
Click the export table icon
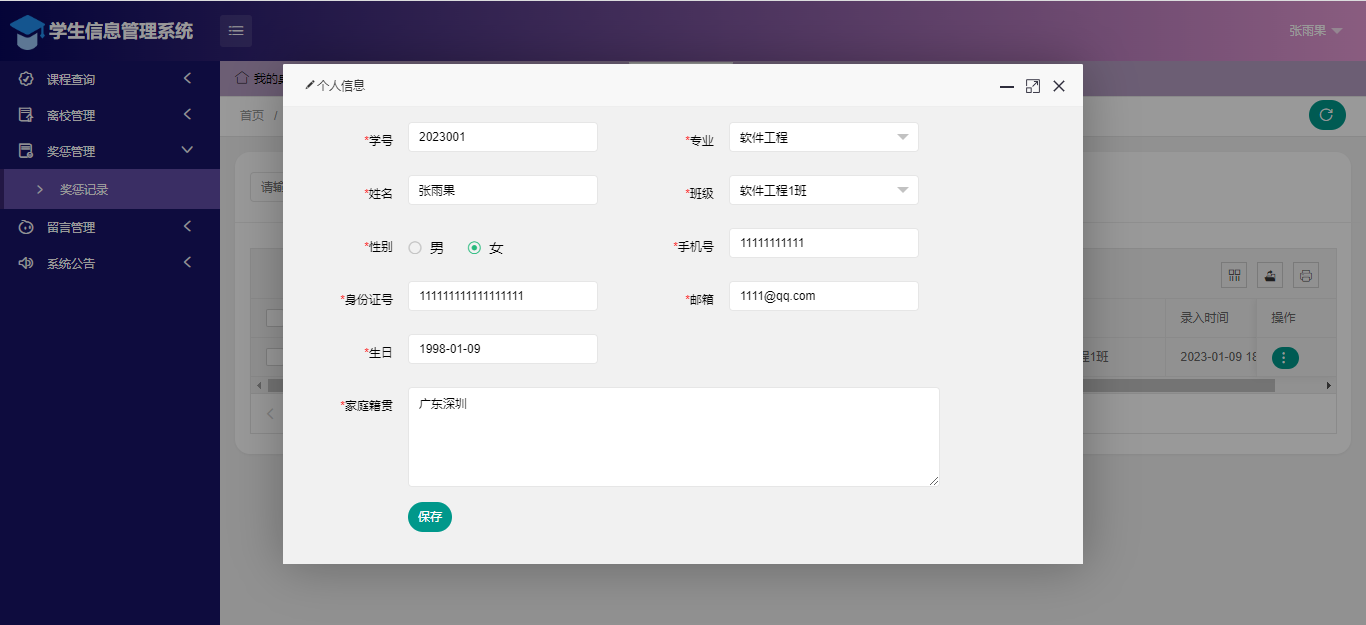[x=1270, y=275]
